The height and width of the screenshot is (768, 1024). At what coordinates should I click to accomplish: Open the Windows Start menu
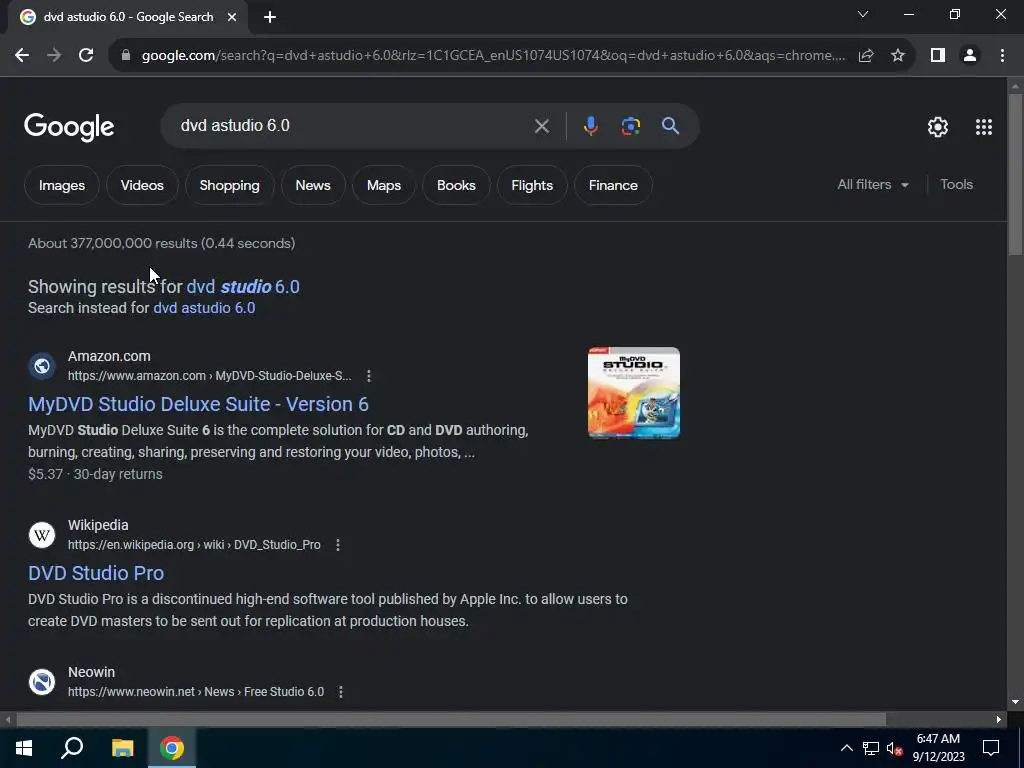click(x=24, y=748)
